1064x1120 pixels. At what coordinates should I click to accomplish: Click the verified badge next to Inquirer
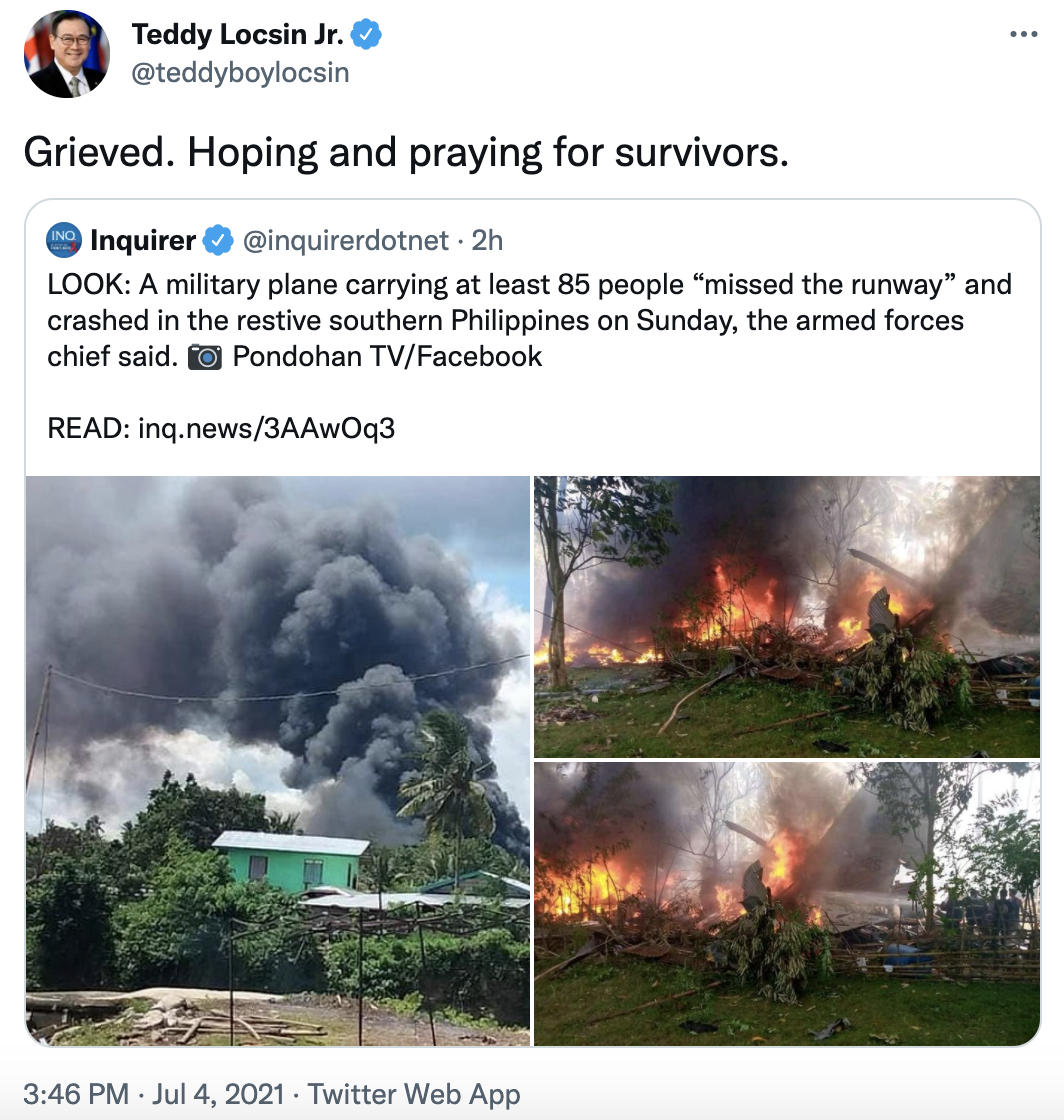point(217,241)
